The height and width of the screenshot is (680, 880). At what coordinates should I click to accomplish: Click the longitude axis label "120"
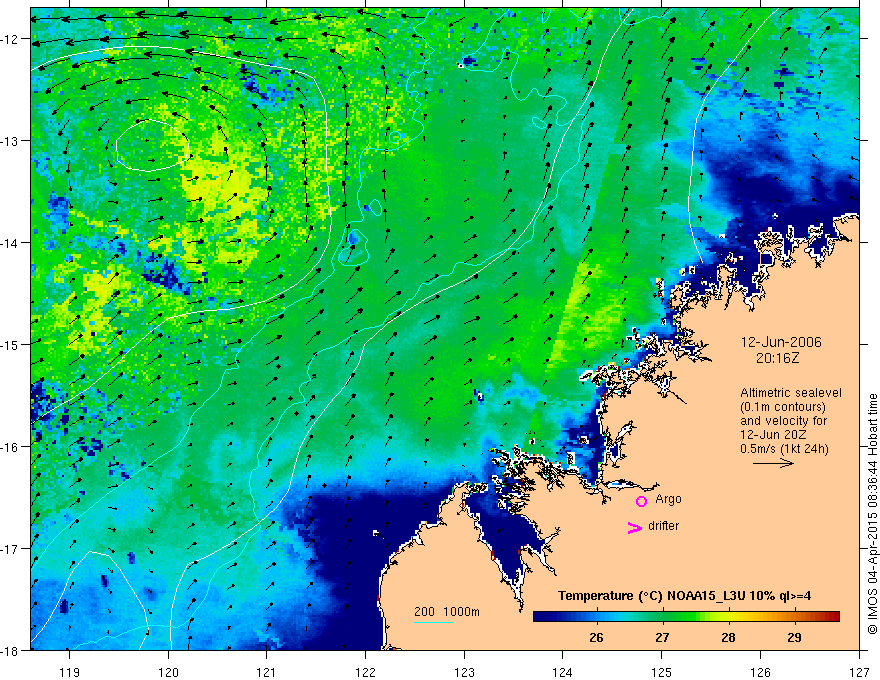click(168, 672)
